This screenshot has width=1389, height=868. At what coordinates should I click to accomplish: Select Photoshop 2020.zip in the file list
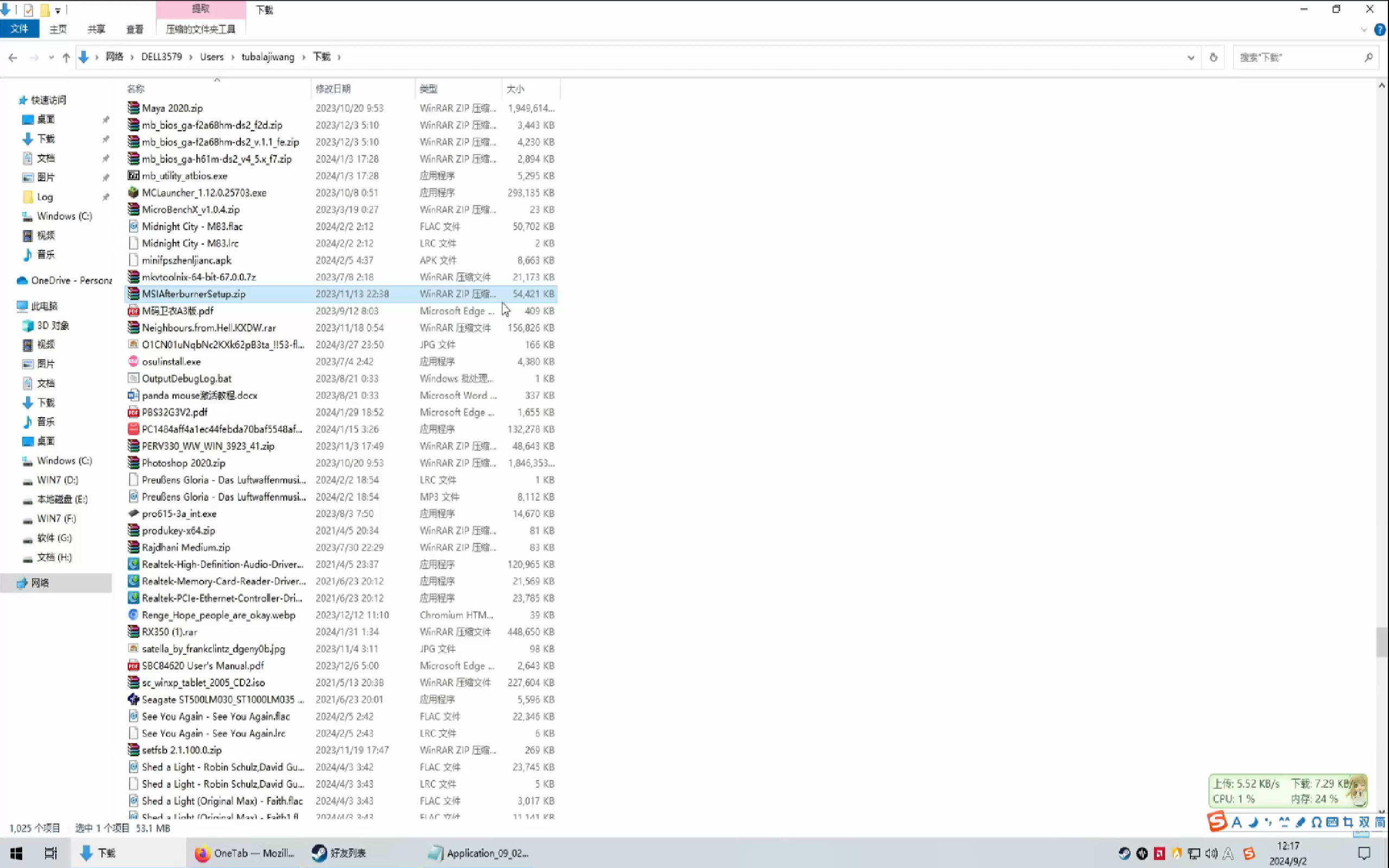184,463
